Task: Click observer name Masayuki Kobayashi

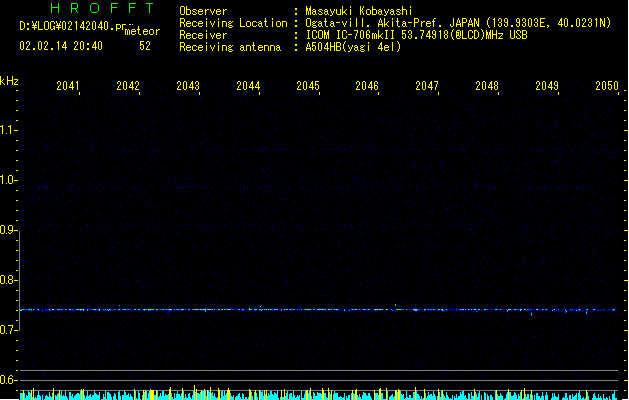Action: pyautogui.click(x=359, y=11)
